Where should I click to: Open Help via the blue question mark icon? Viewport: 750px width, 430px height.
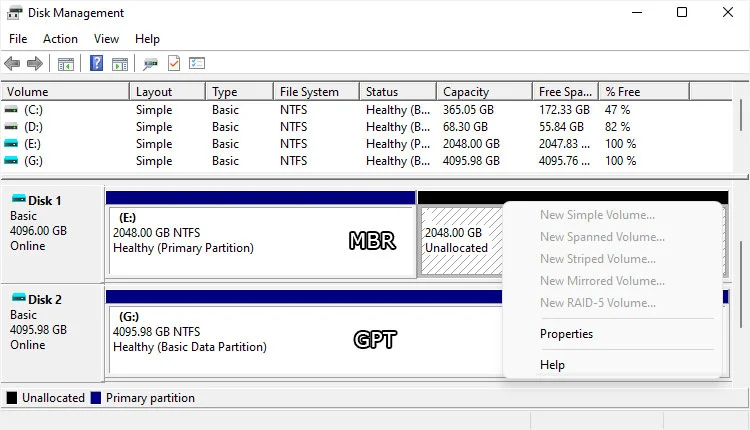click(97, 64)
